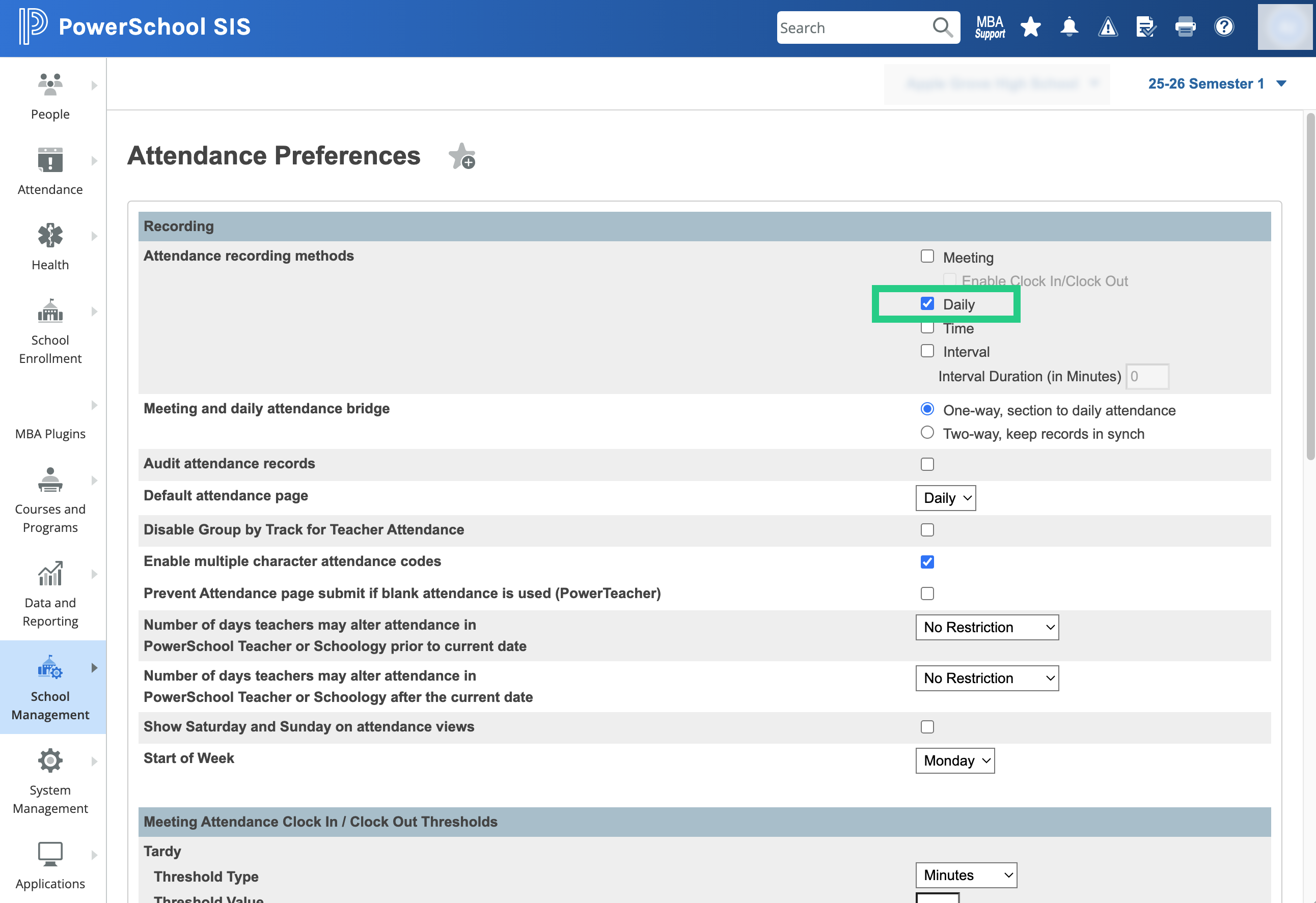
Task: Enable the Meeting recording method checkbox
Action: [927, 257]
